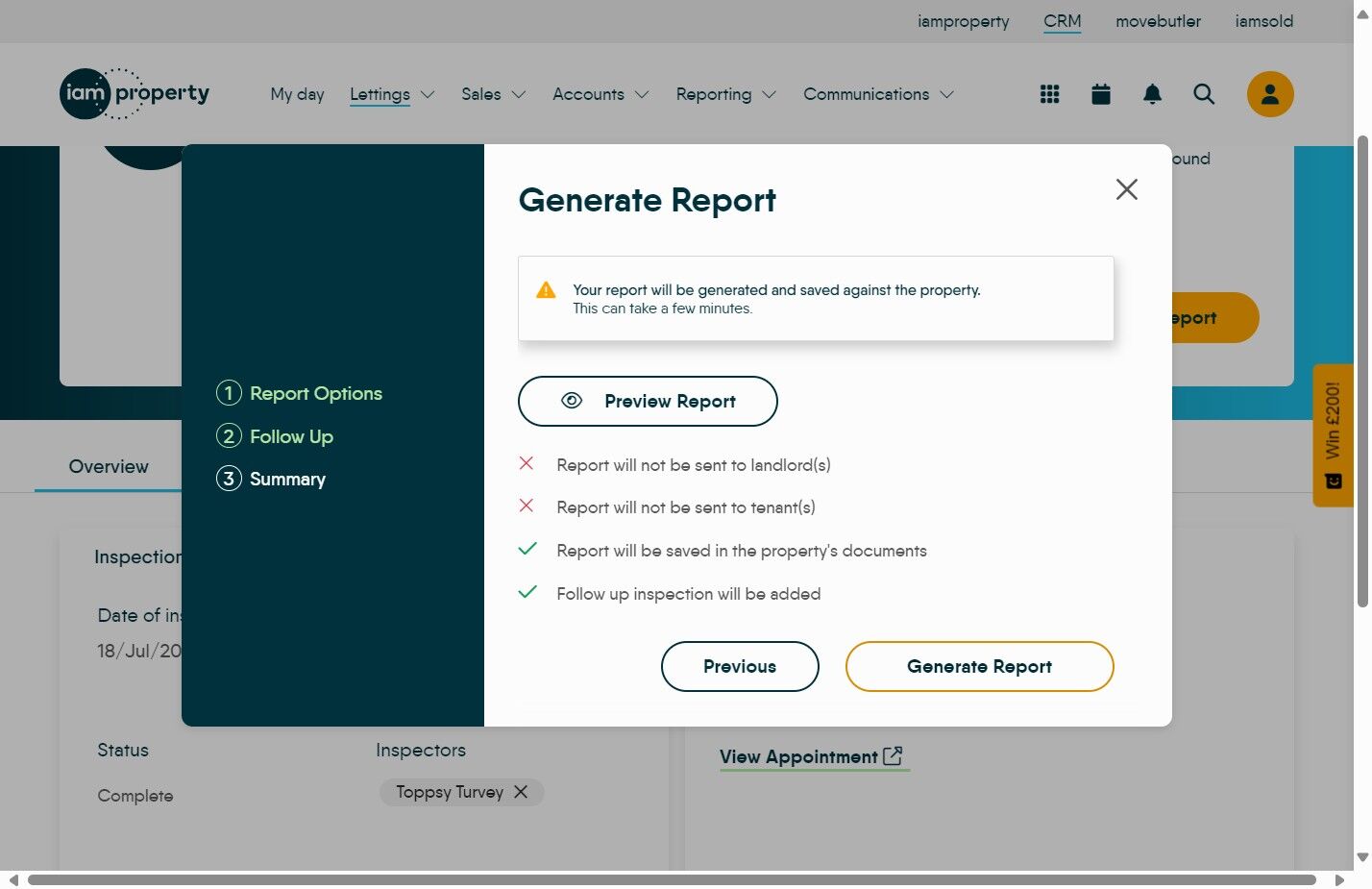
Task: Click the notifications bell icon
Action: [x=1152, y=94]
